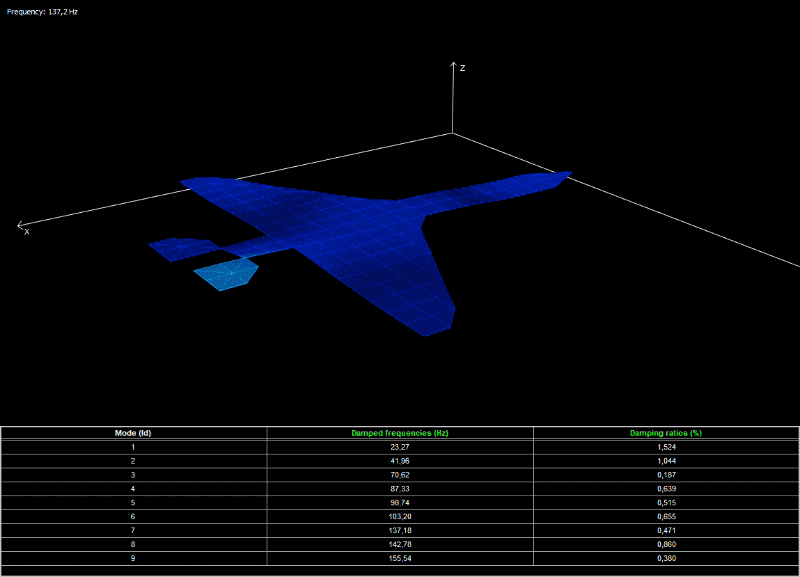Select mode 9 id cell

click(133, 559)
